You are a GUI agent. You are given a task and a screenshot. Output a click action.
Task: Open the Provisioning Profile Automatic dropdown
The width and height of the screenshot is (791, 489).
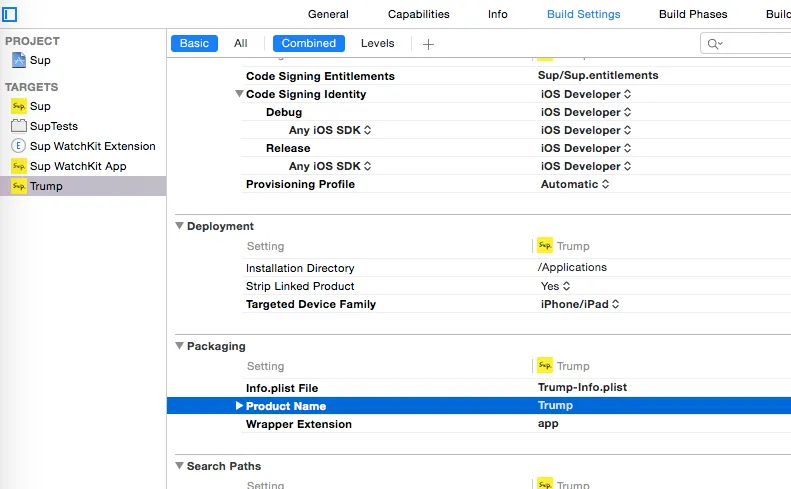pyautogui.click(x=576, y=184)
